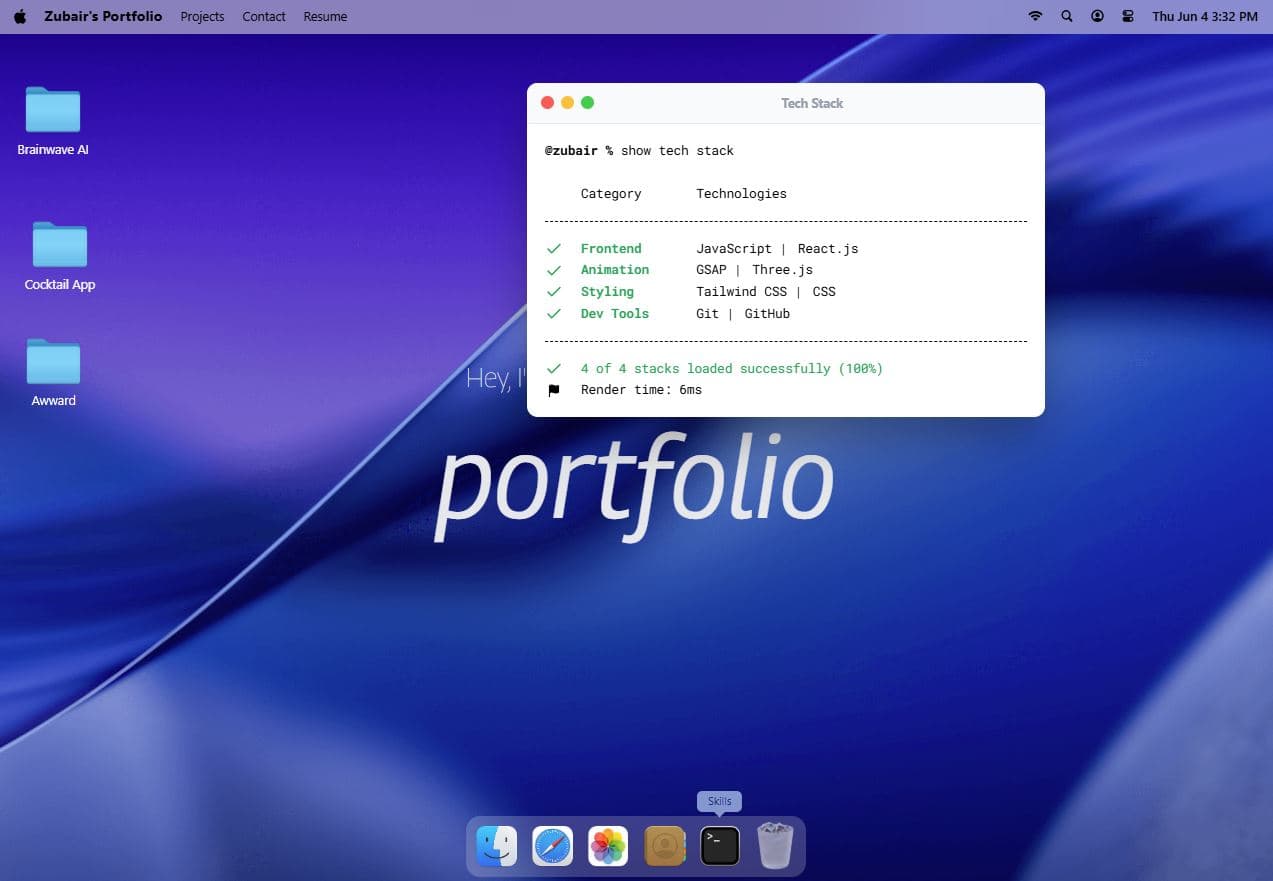This screenshot has width=1273, height=881.
Task: Close the Tech Stack window
Action: (547, 102)
